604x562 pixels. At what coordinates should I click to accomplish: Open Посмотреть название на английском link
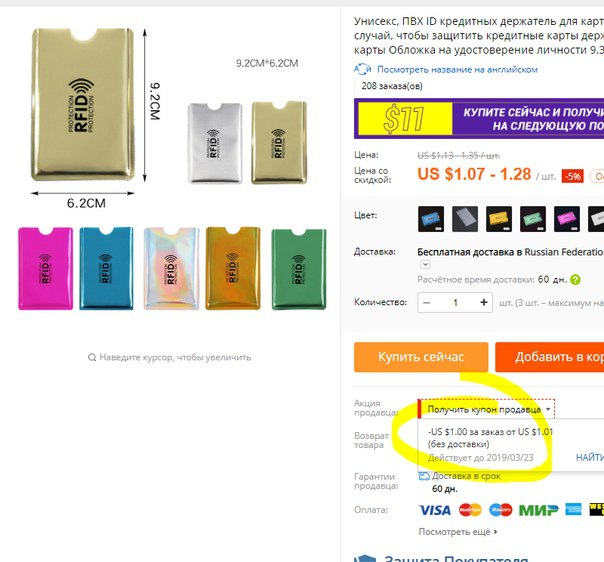click(x=457, y=70)
